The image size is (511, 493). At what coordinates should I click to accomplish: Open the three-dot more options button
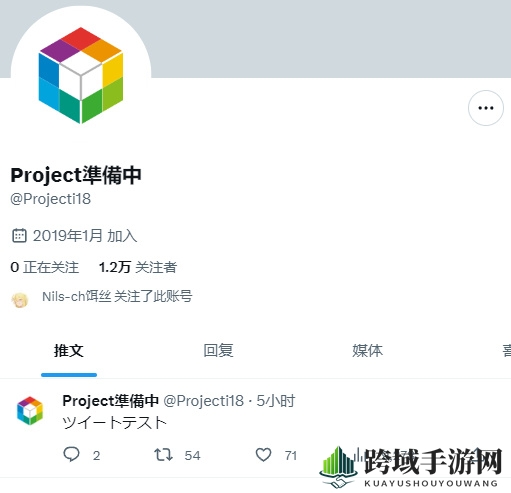486,108
